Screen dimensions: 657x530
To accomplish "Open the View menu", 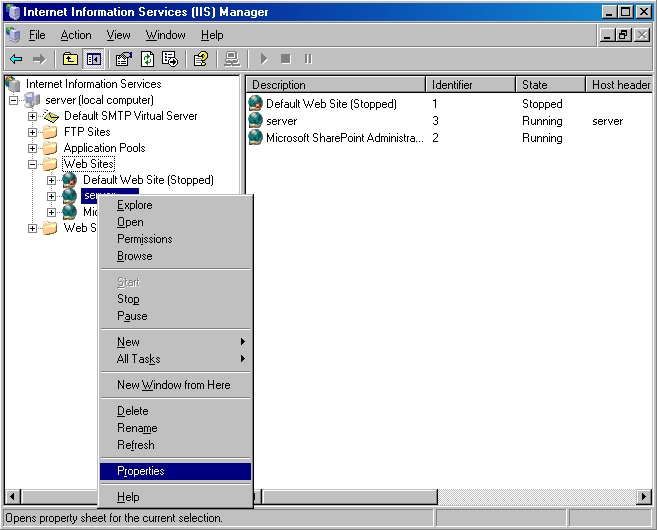I will point(118,35).
